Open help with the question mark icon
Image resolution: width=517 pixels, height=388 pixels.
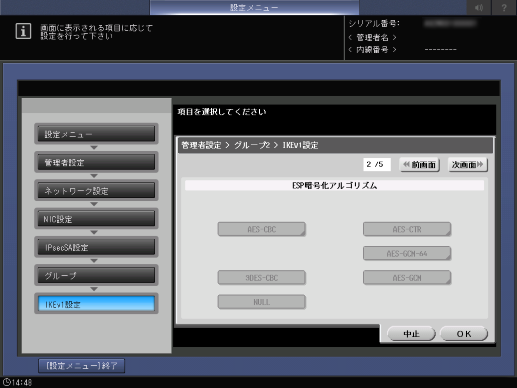[x=504, y=7]
